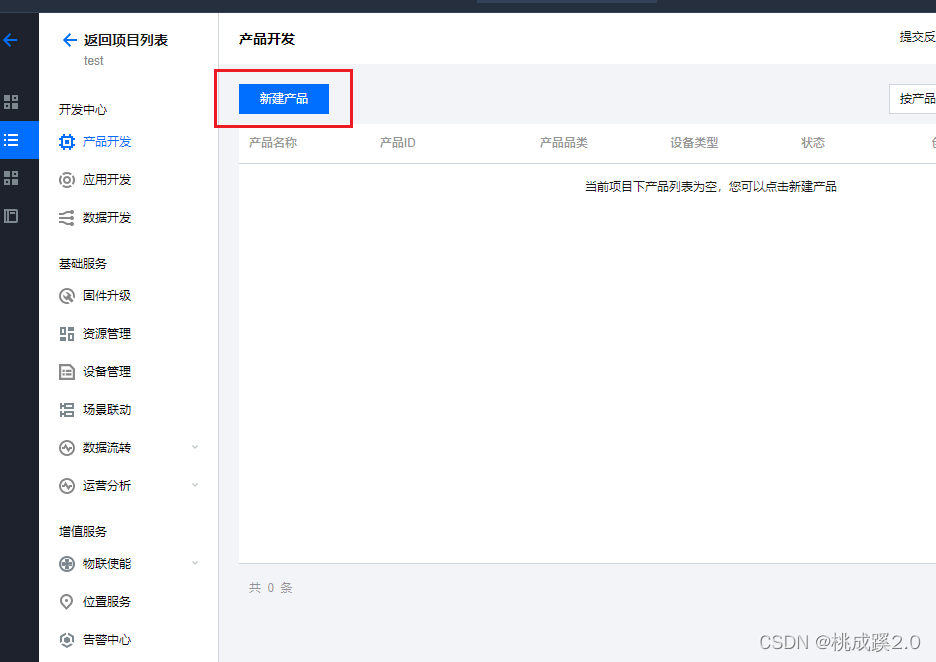Viewport: 936px width, 662px height.
Task: Click the top grid icon in dark rail
Action: 18,101
